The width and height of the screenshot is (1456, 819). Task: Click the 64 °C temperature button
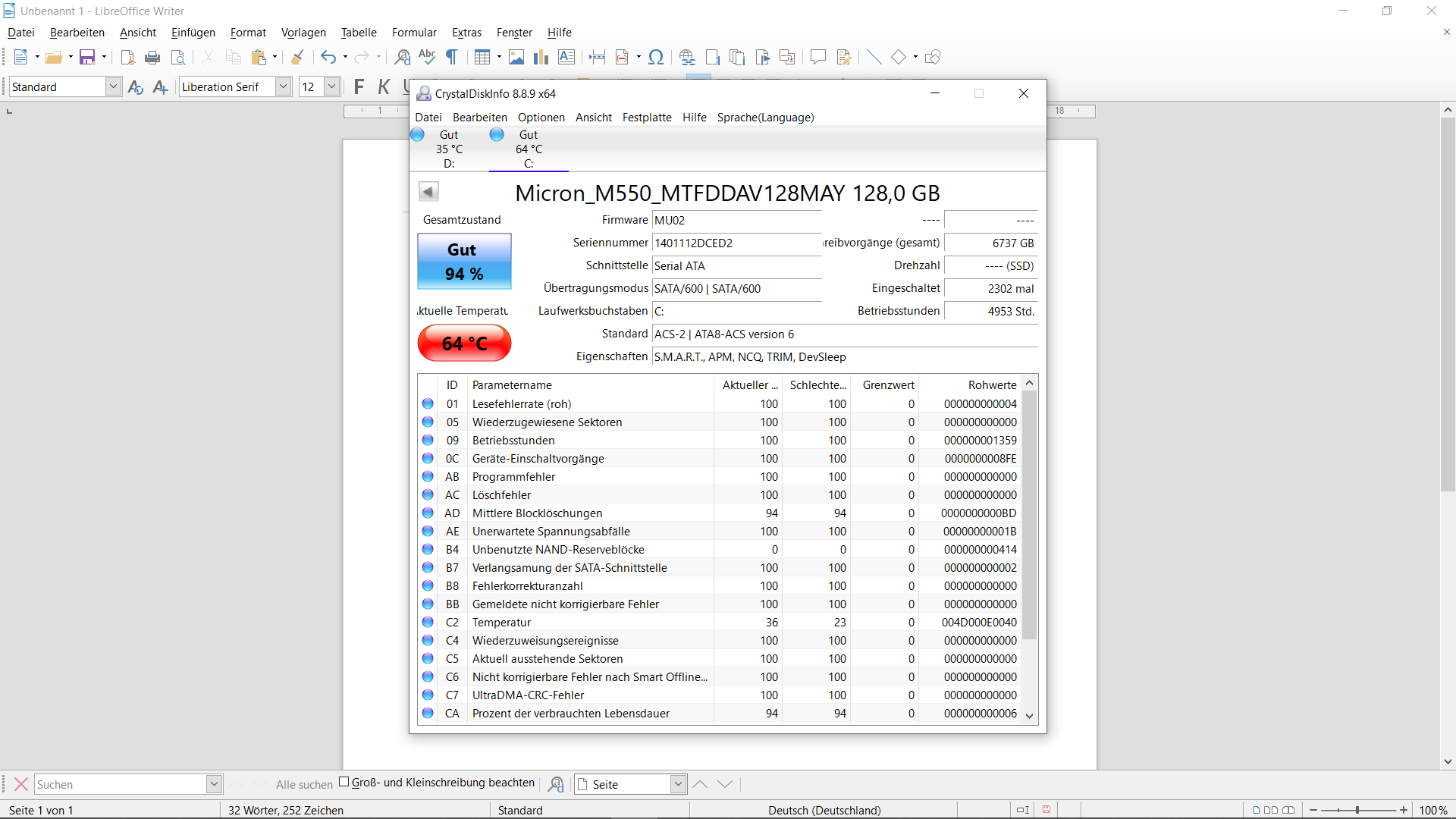pyautogui.click(x=464, y=344)
